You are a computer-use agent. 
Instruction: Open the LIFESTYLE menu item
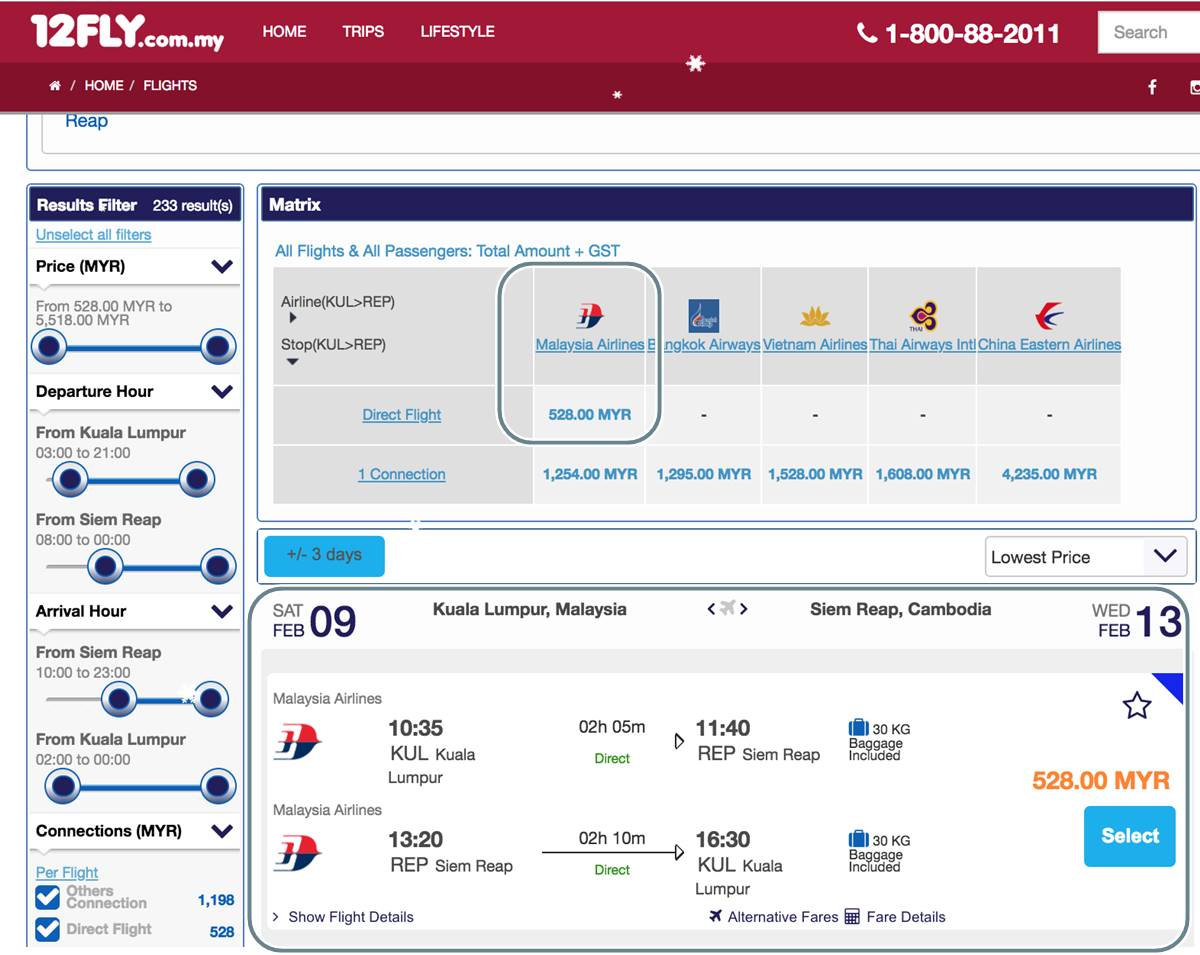tap(457, 32)
